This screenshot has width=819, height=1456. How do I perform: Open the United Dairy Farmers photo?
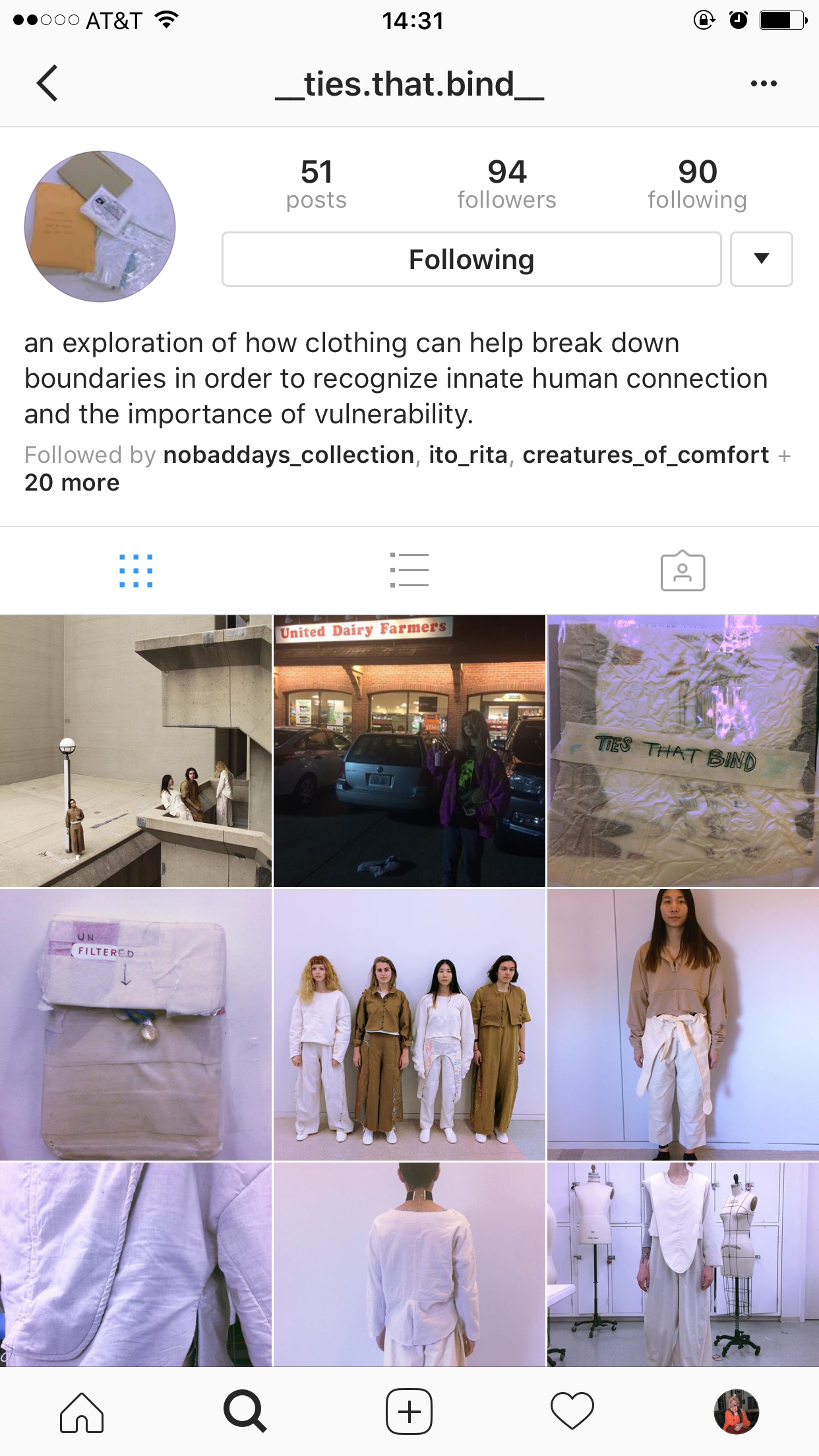click(x=409, y=751)
